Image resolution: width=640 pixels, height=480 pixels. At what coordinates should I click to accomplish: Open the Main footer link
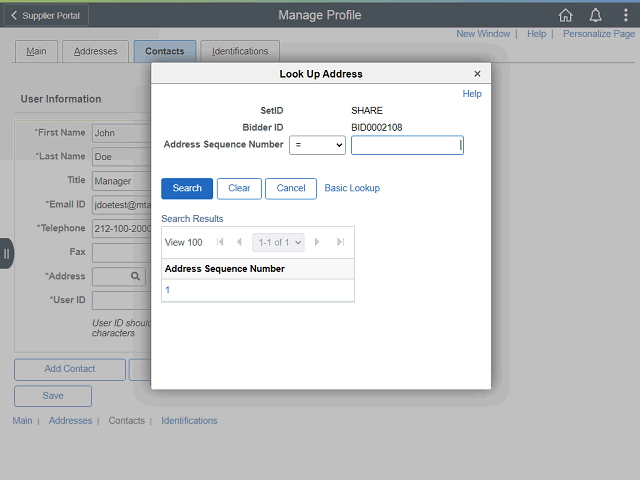(x=22, y=420)
